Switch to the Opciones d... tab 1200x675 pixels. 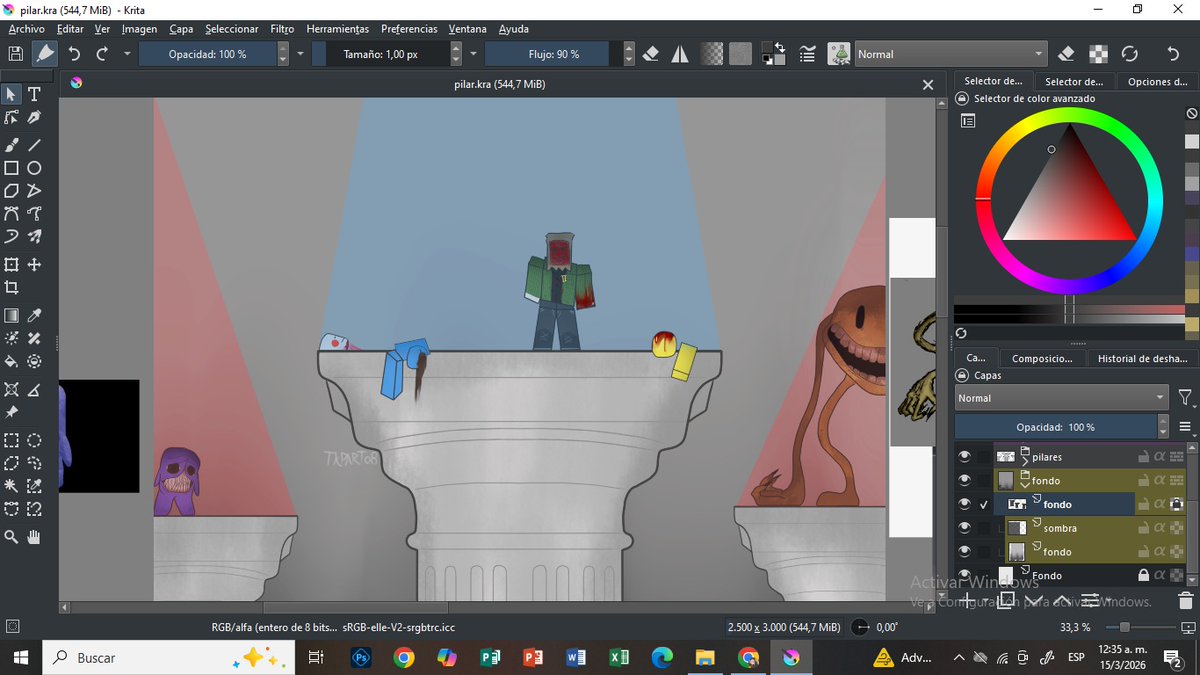pyautogui.click(x=1157, y=81)
